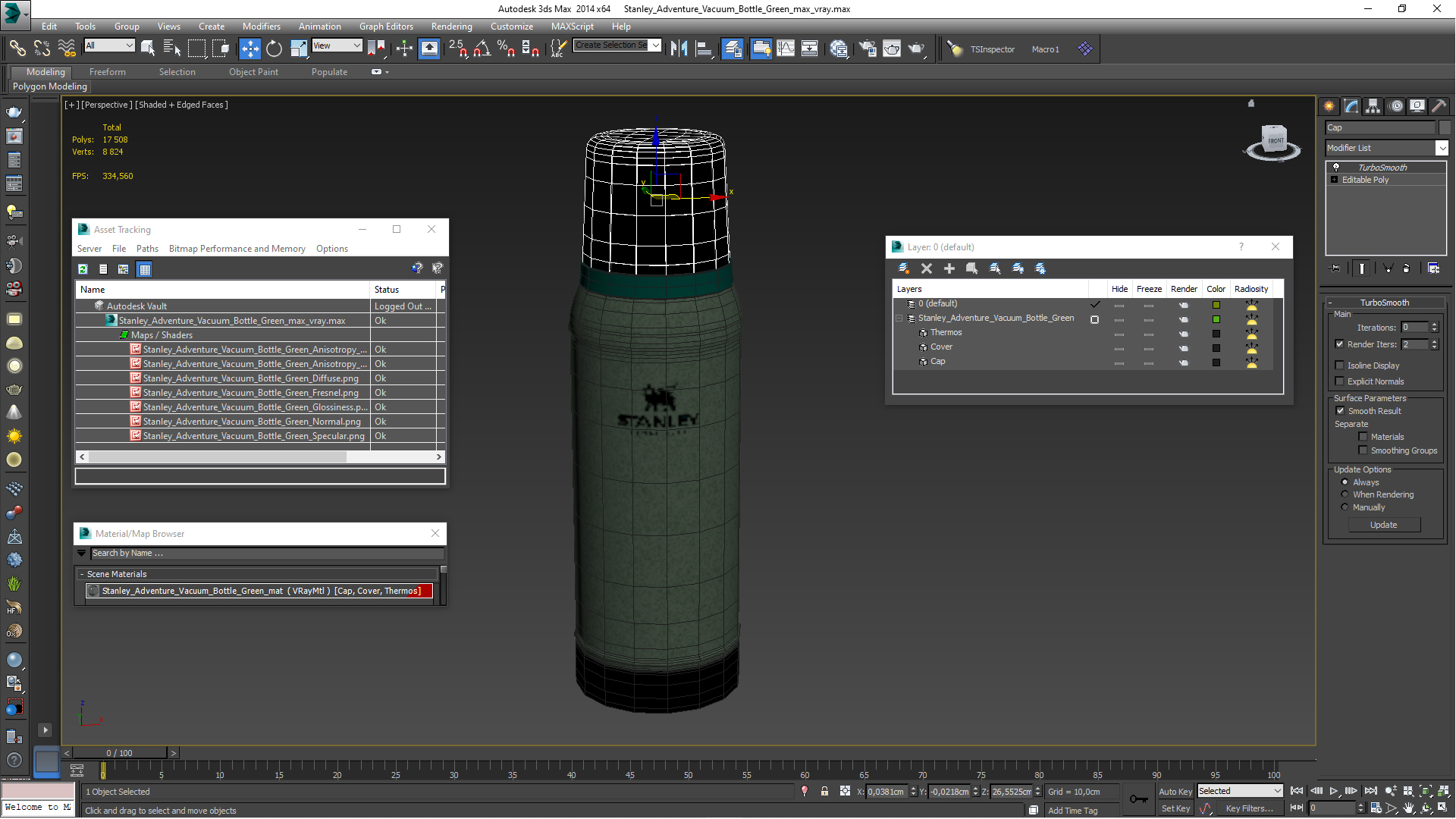
Task: Click the Render Setup teapot icon
Action: tap(868, 49)
